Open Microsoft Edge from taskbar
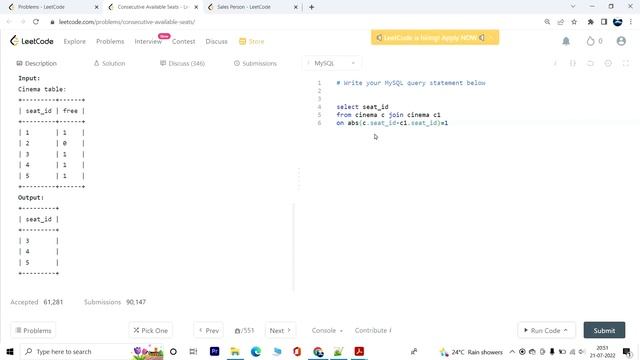Viewport: 640px width, 360px height. (256, 351)
